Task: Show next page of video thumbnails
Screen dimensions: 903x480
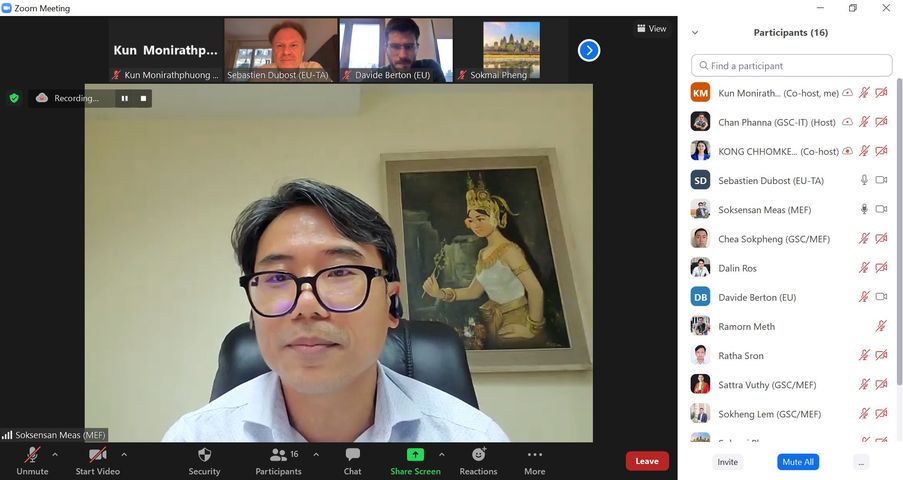Action: tap(589, 50)
